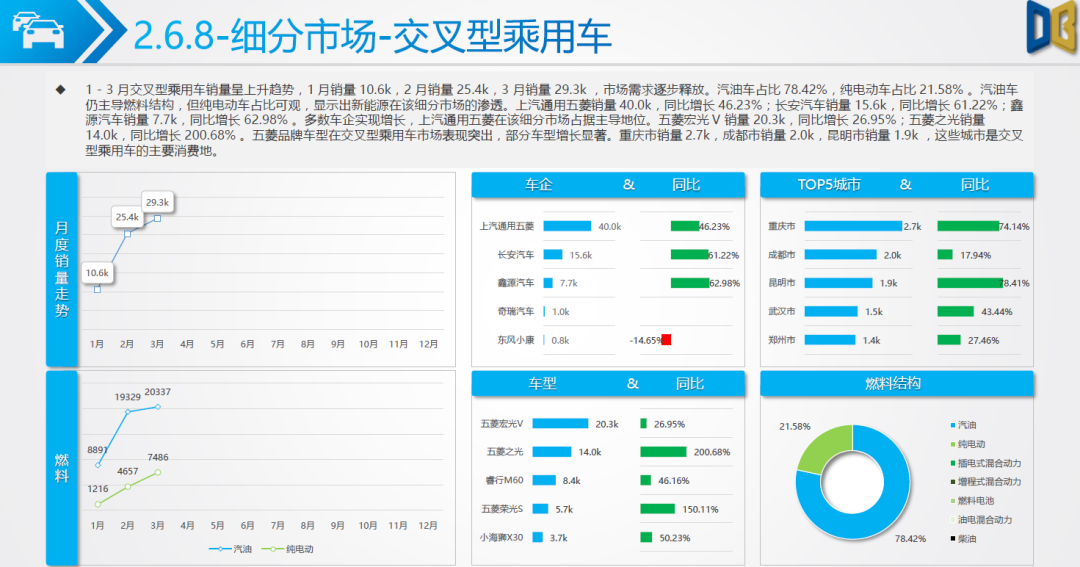Click the 7486 electric March data point
This screenshot has width=1080, height=567.
pyautogui.click(x=158, y=472)
